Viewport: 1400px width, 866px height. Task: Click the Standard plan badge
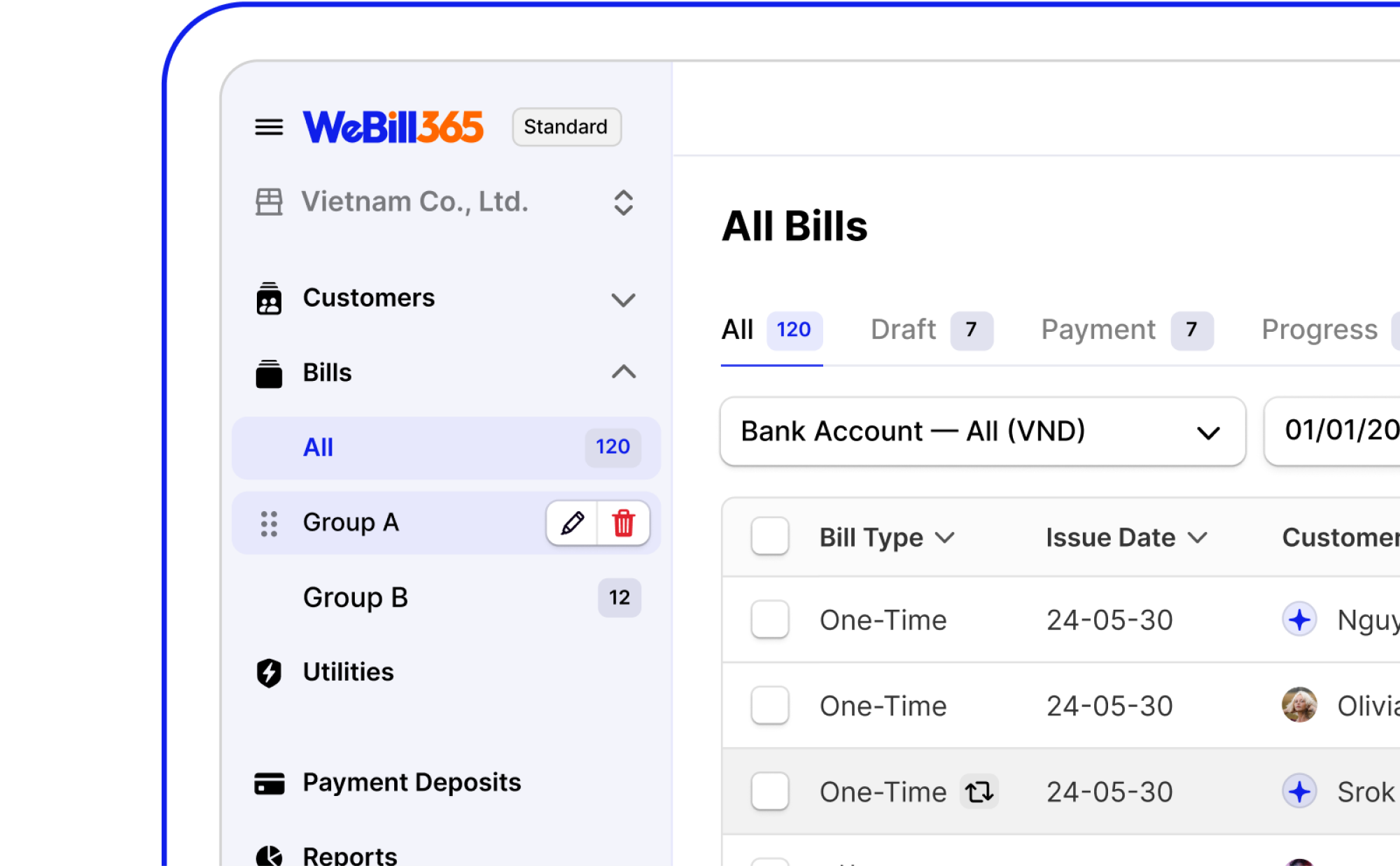pyautogui.click(x=566, y=127)
